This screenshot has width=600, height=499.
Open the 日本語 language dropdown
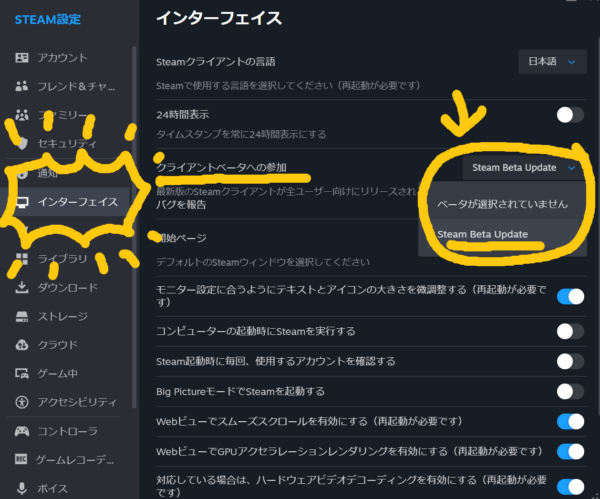[551, 62]
